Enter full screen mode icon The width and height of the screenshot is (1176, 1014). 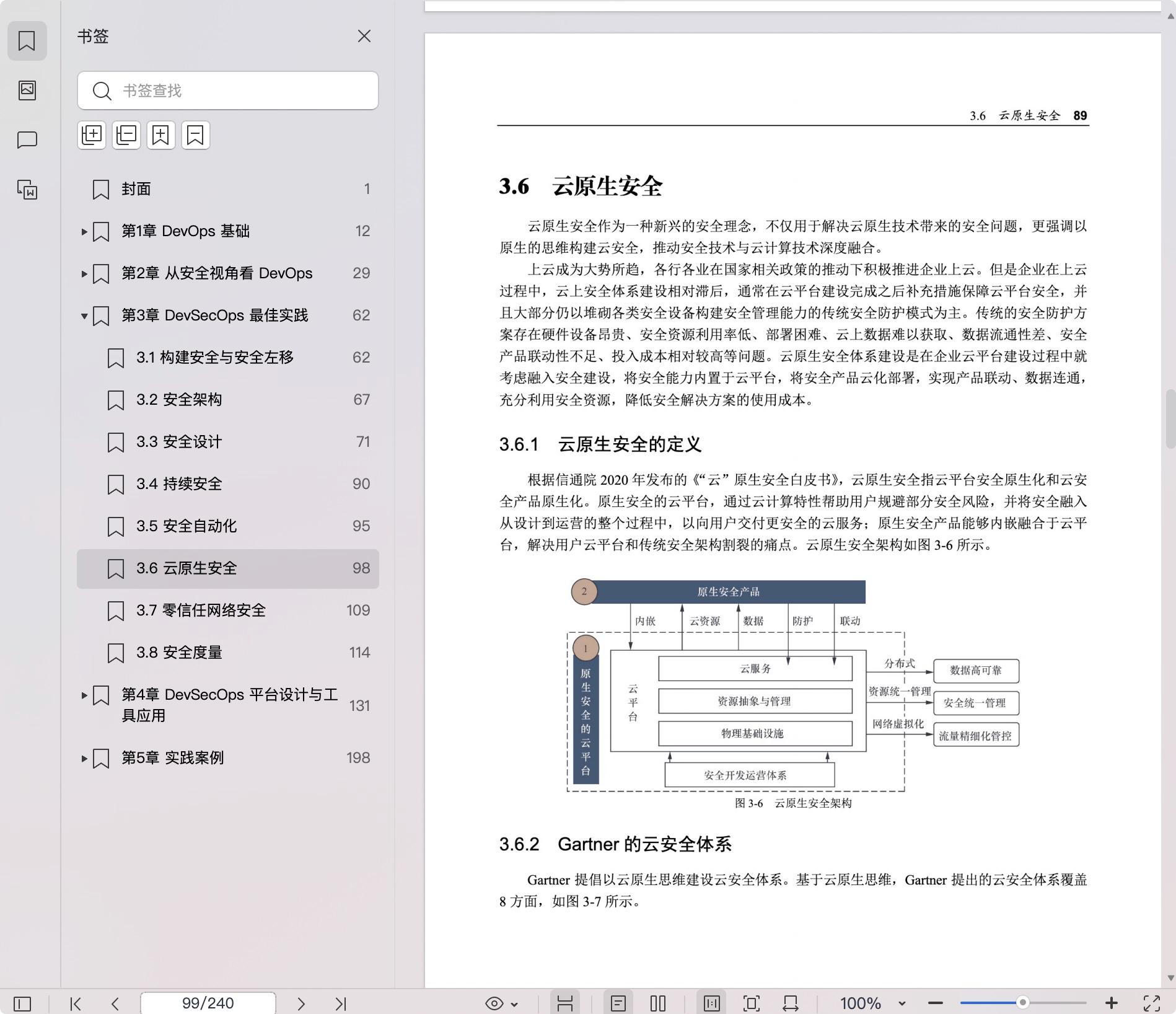(x=1152, y=1003)
